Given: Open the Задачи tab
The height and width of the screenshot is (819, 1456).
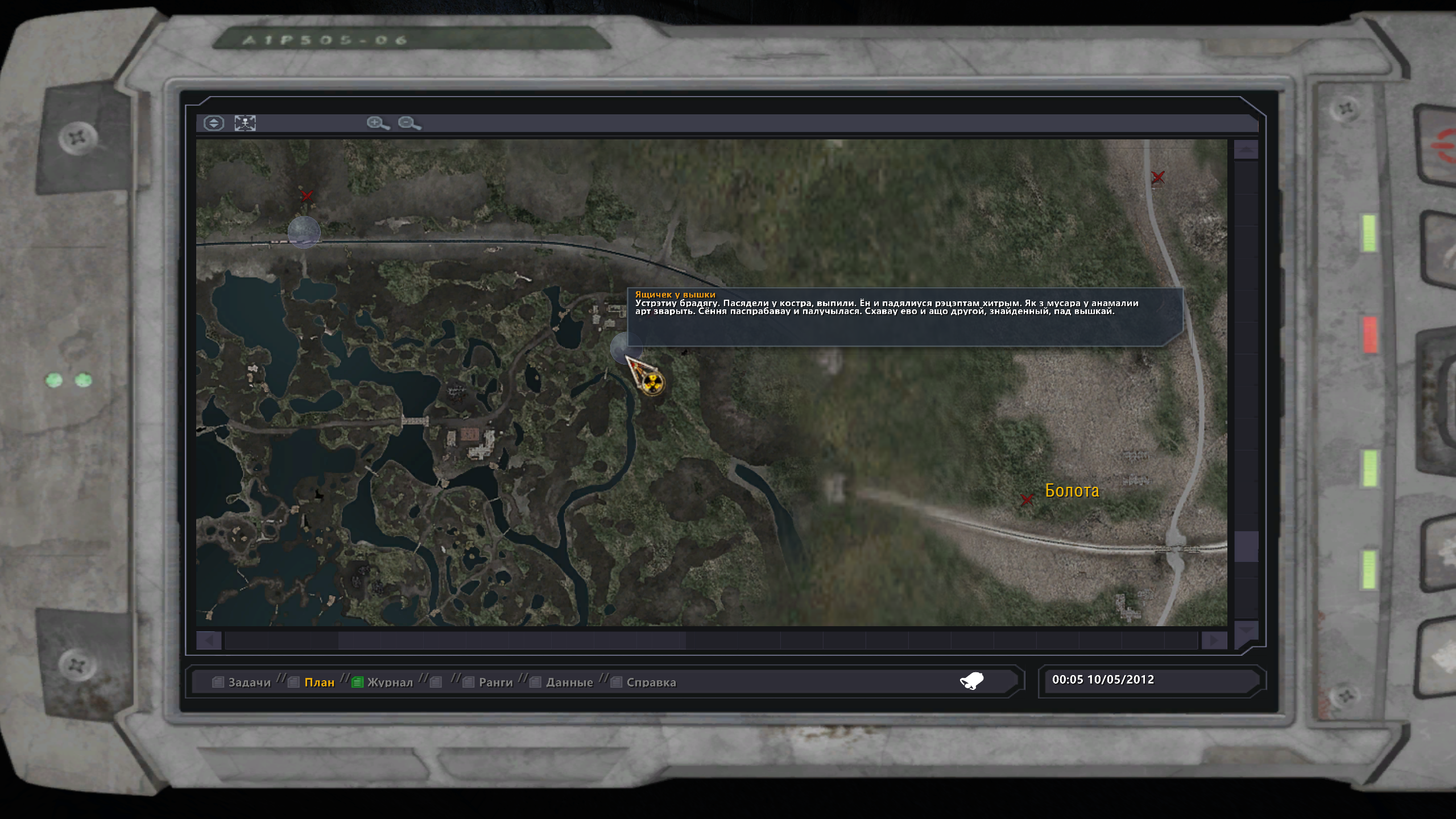Looking at the screenshot, I should pos(249,682).
